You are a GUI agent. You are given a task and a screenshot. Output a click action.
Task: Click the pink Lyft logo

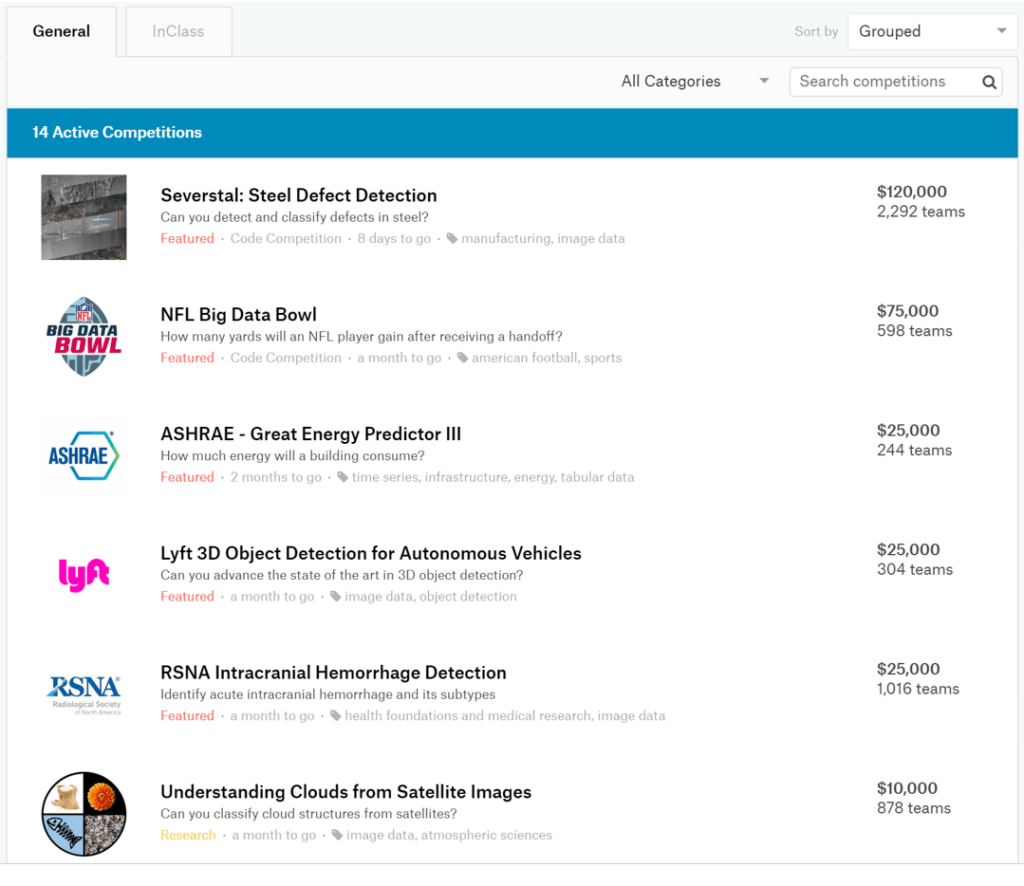point(84,574)
